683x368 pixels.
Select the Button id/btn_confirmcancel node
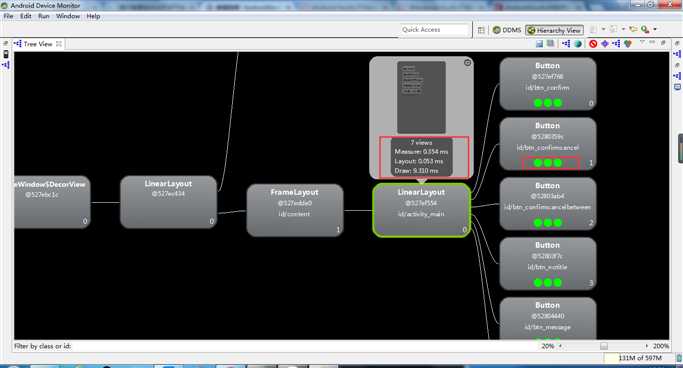tap(548, 144)
